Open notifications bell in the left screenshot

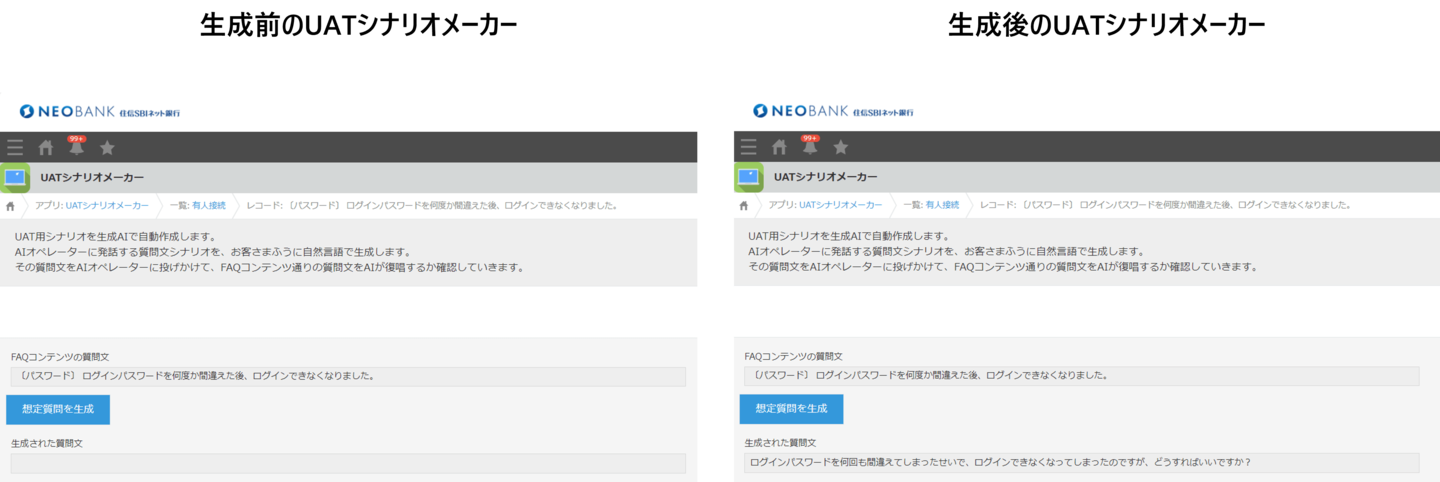coord(76,147)
